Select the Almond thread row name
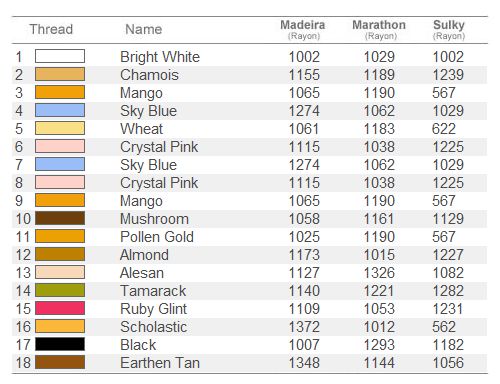The height and width of the screenshot is (384, 500). coord(144,255)
